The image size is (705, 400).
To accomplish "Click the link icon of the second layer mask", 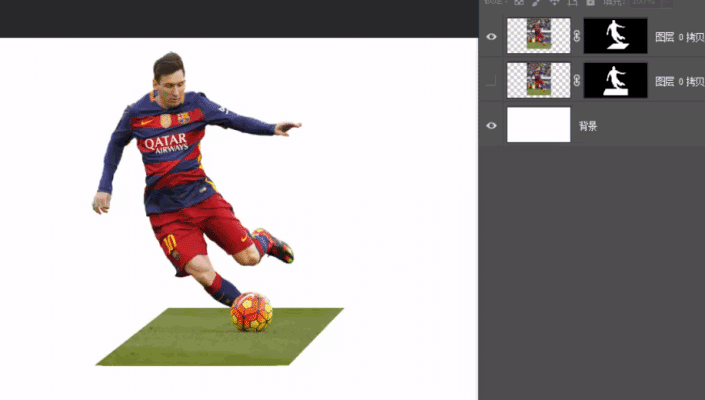I will pyautogui.click(x=577, y=80).
